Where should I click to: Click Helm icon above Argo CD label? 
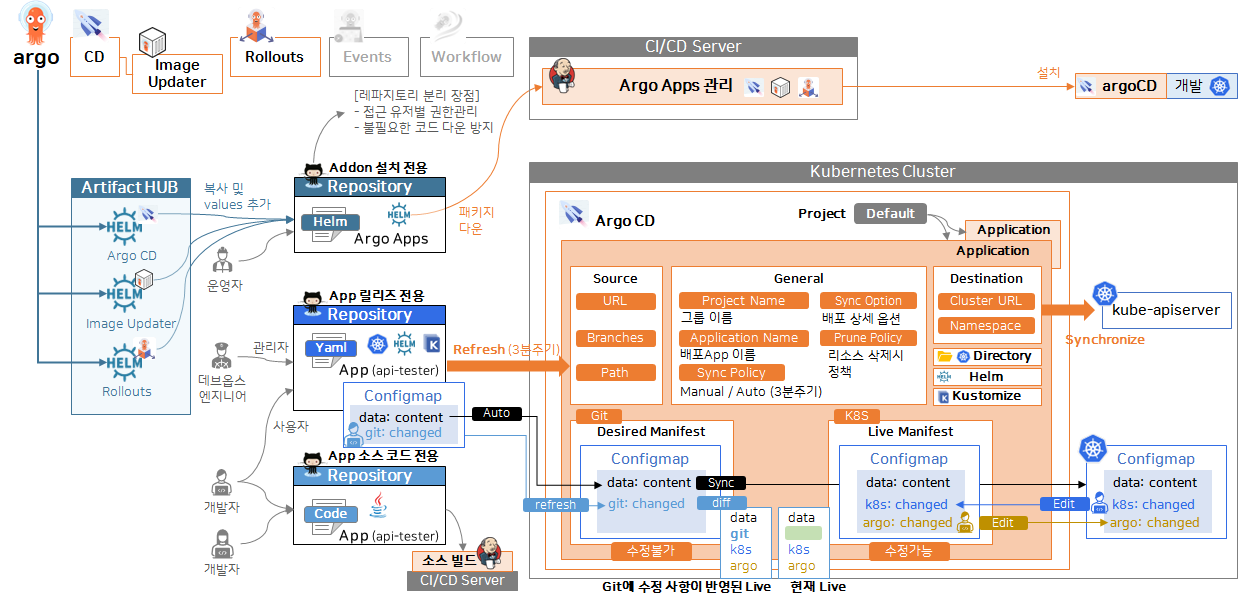coord(125,227)
